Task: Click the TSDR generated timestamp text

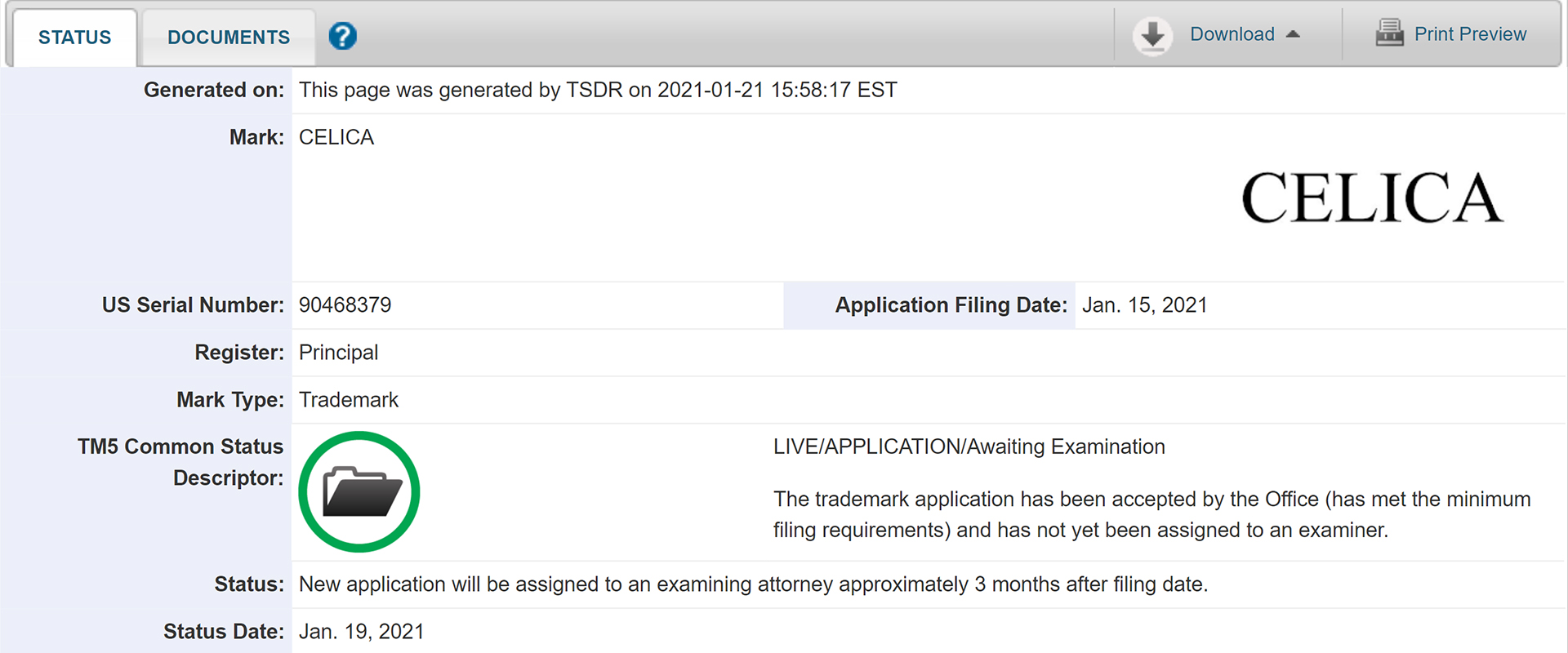Action: coord(598,90)
